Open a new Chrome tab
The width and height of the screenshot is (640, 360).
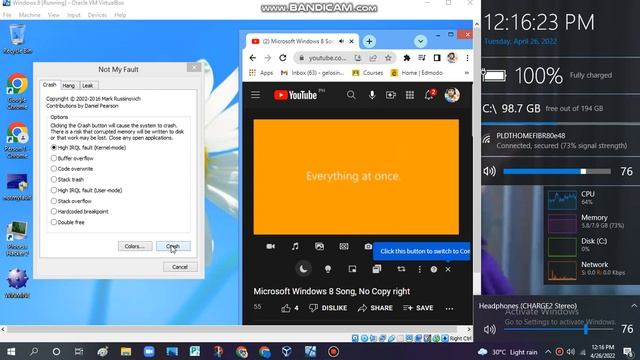pos(369,41)
